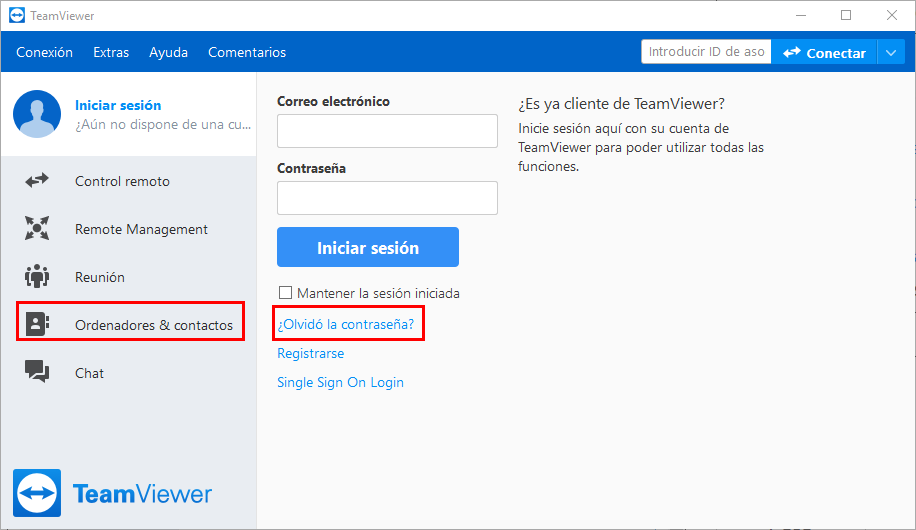This screenshot has width=916, height=530.
Task: Open the Single Sign On Login link
Action: coord(340,382)
